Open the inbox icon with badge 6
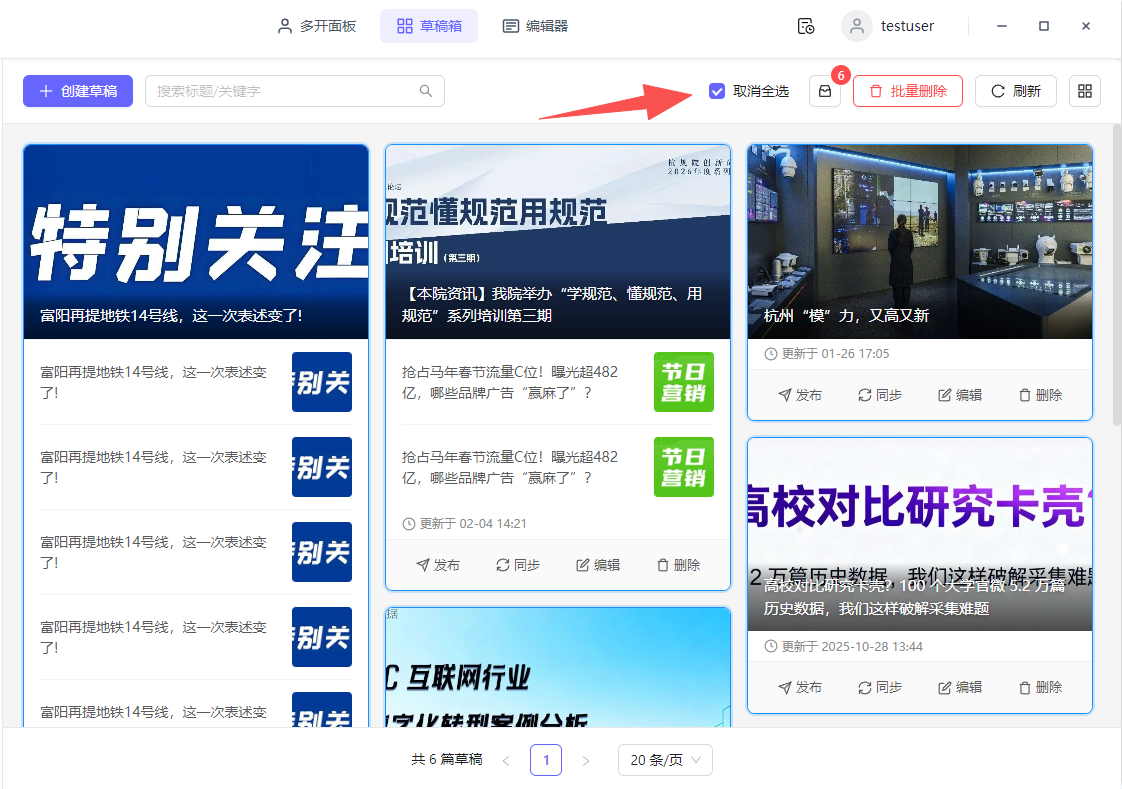This screenshot has height=789, width=1122. coord(825,91)
